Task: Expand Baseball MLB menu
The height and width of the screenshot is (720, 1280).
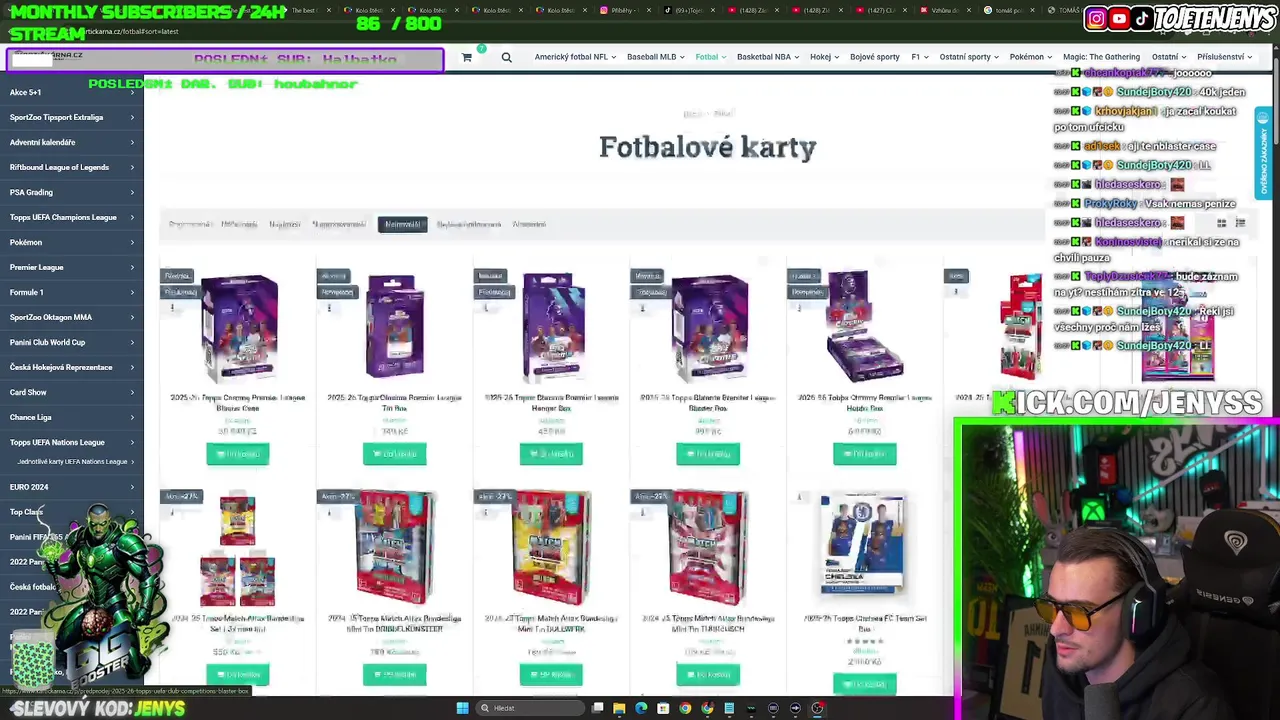Action: coord(655,57)
